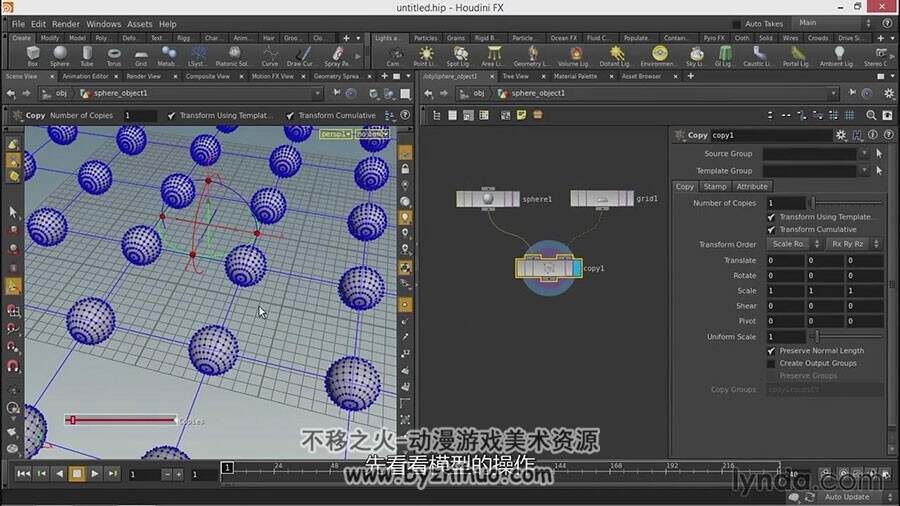Adjust the Uniform Scale slider

[847, 336]
